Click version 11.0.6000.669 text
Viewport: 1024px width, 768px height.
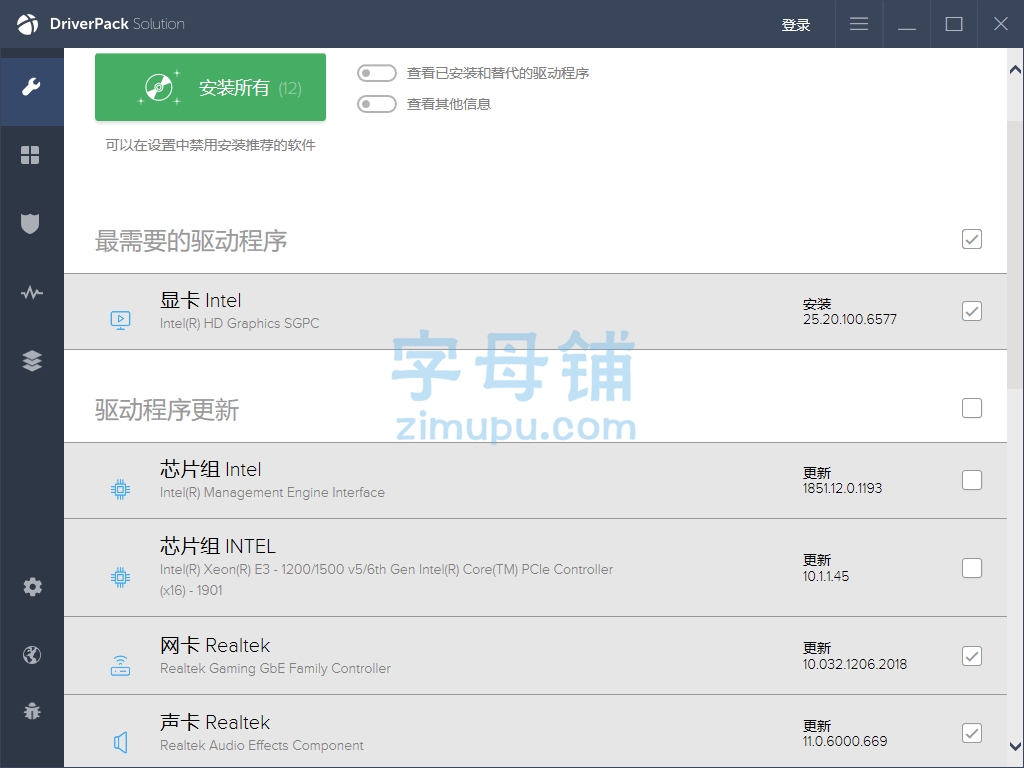[845, 741]
